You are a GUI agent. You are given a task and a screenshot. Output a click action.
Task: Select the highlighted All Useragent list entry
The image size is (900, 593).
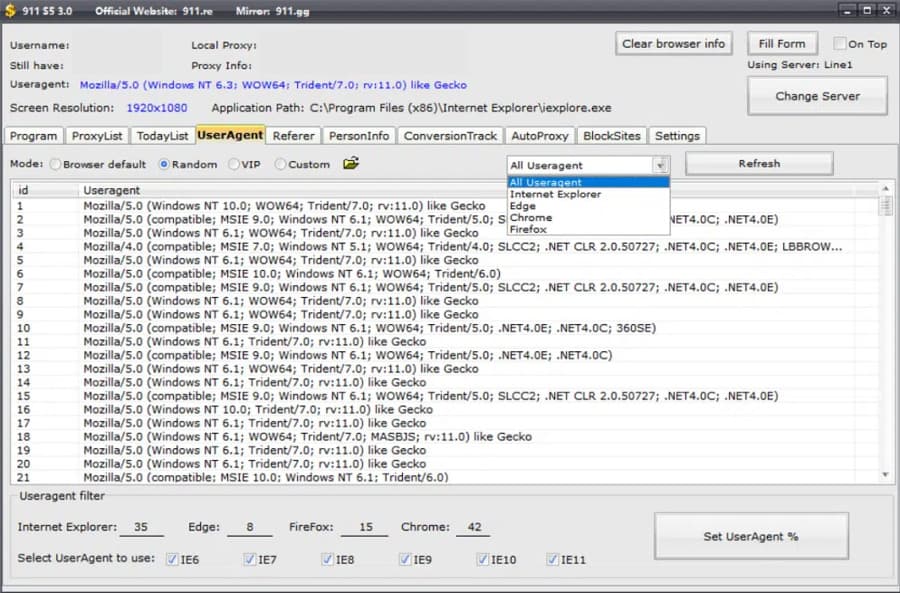[588, 182]
